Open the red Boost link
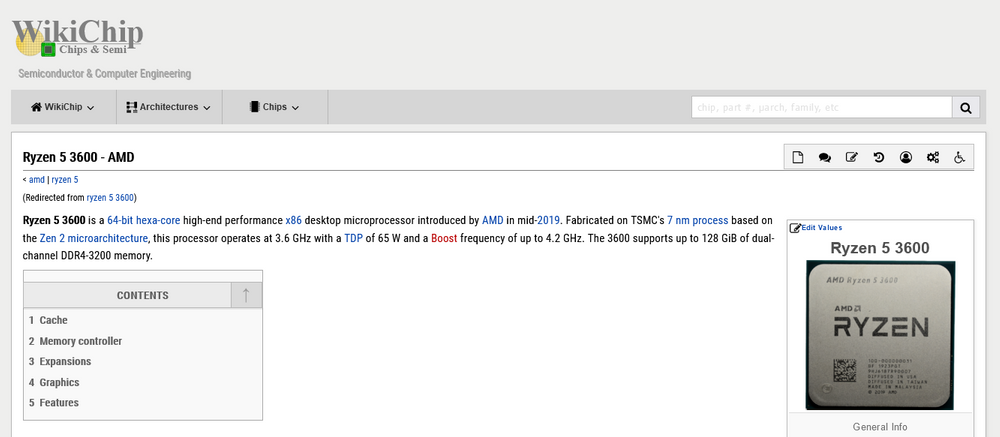The image size is (1000, 437). pos(444,239)
